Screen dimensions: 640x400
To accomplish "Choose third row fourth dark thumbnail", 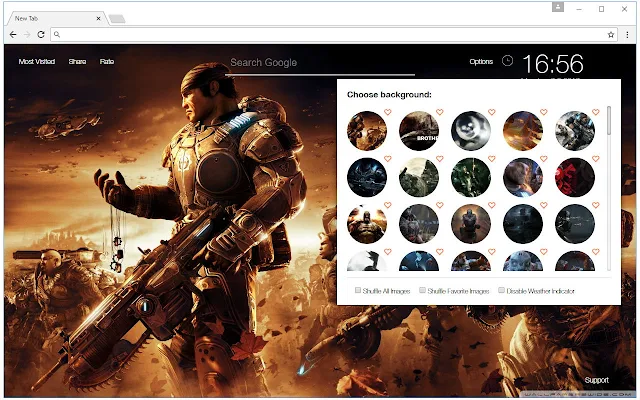I will coord(523,224).
